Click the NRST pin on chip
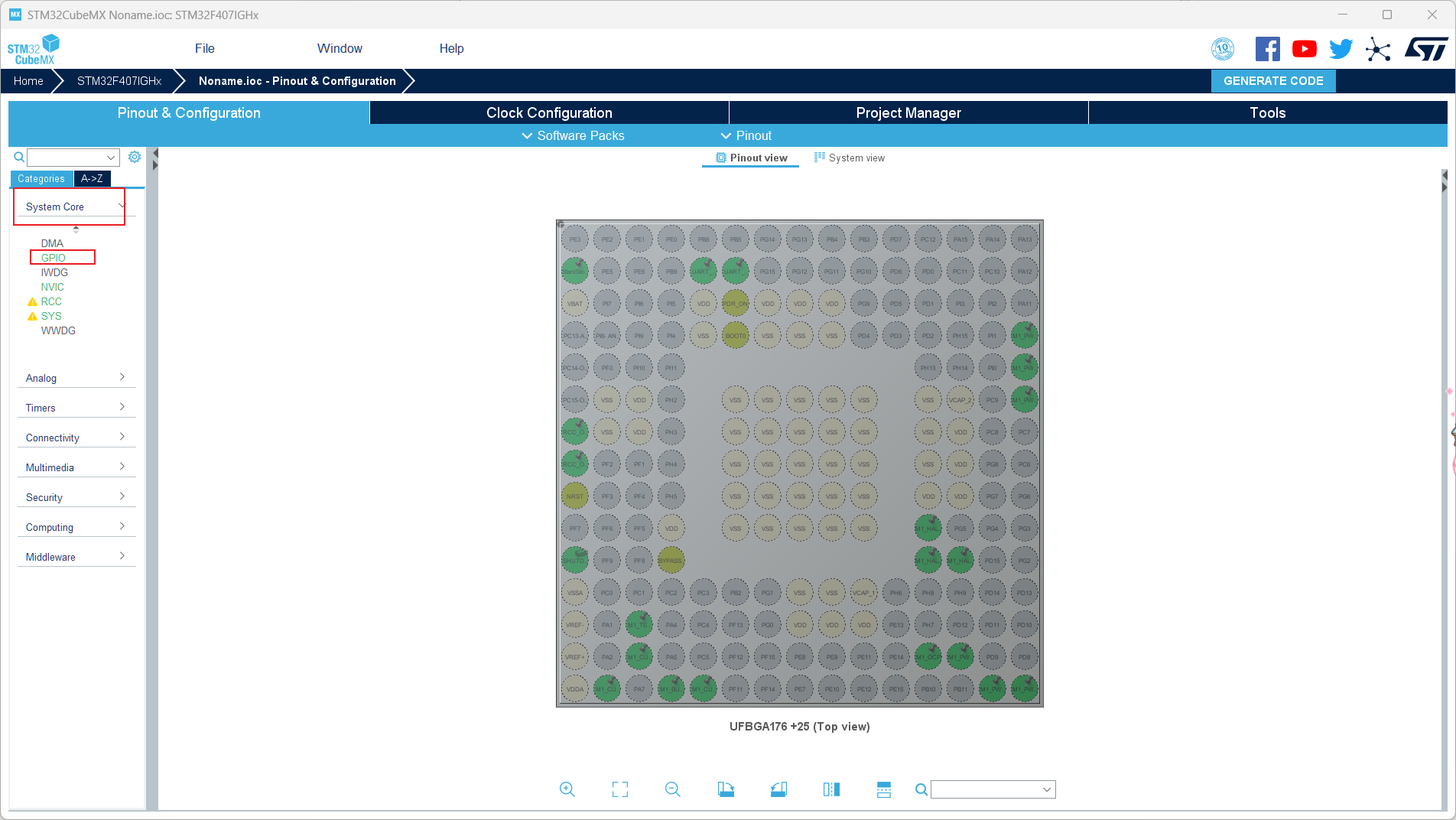1456x820 pixels. (575, 496)
